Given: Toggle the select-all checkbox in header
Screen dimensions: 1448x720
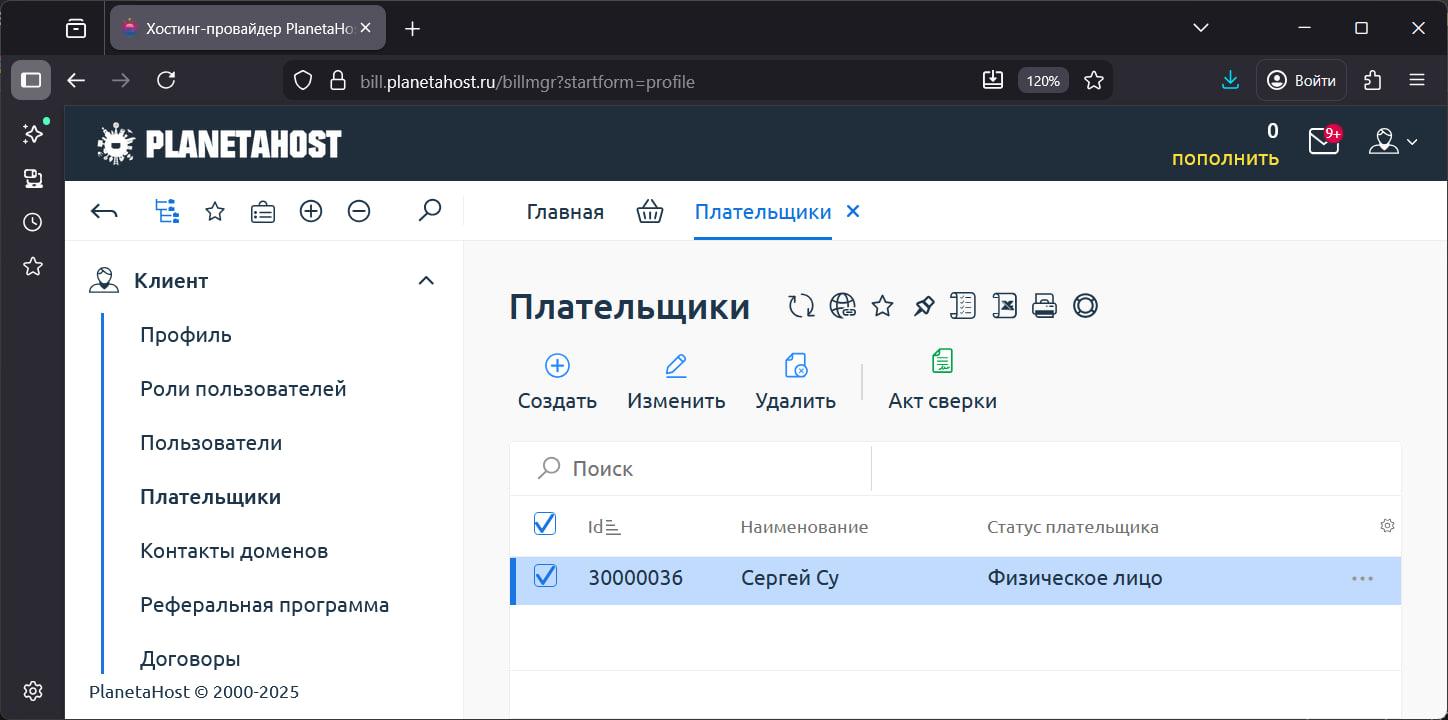Looking at the screenshot, I should pyautogui.click(x=545, y=523).
